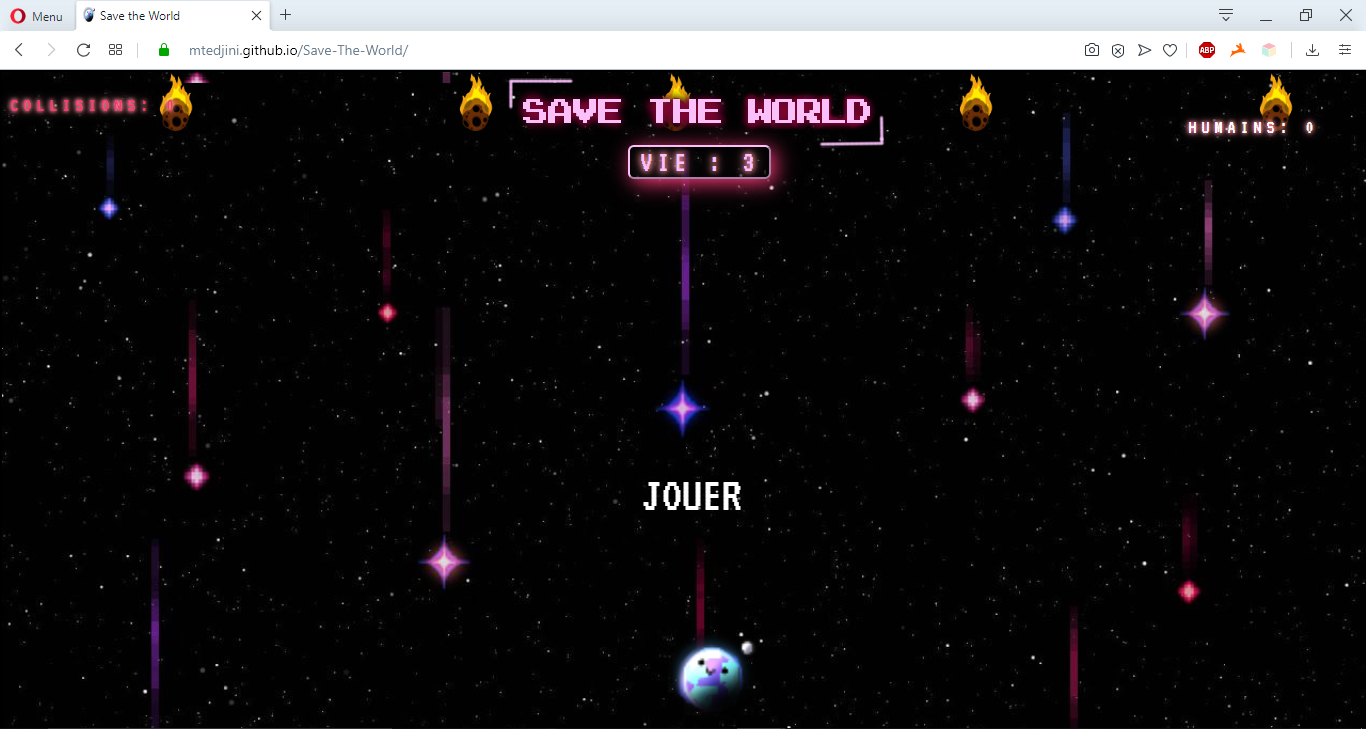The width and height of the screenshot is (1366, 729).
Task: Open the Adblock Plus ABP extension
Action: point(1207,50)
